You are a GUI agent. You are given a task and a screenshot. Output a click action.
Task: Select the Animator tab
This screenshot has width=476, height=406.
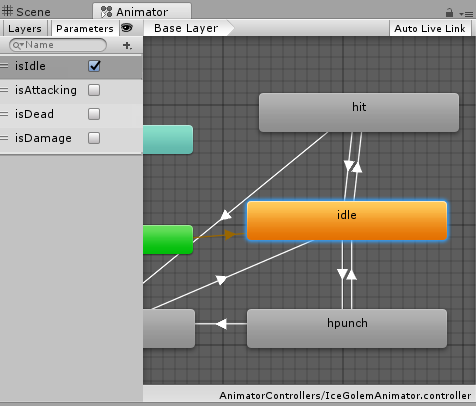coord(142,12)
